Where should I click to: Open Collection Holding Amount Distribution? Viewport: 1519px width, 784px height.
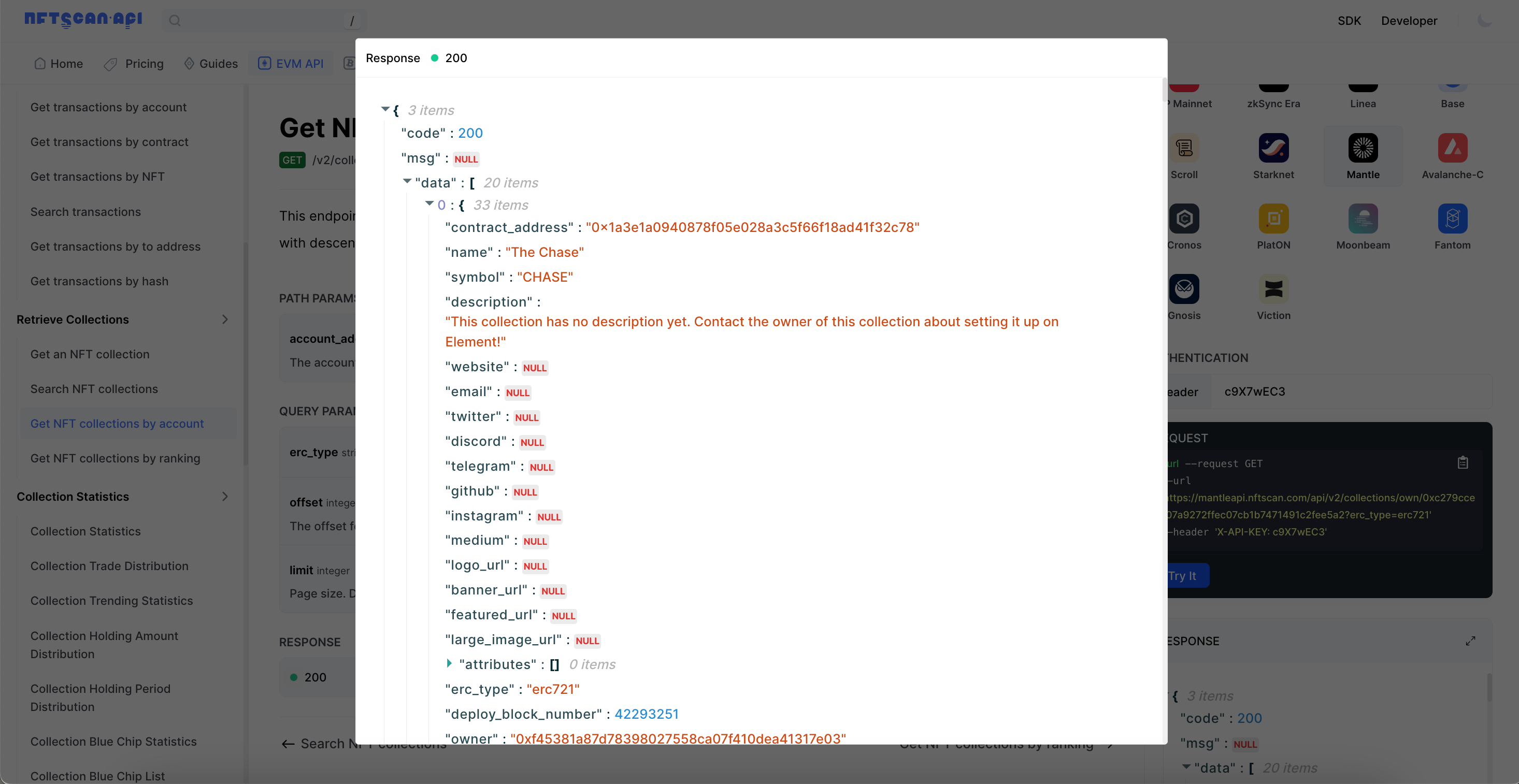[x=104, y=645]
